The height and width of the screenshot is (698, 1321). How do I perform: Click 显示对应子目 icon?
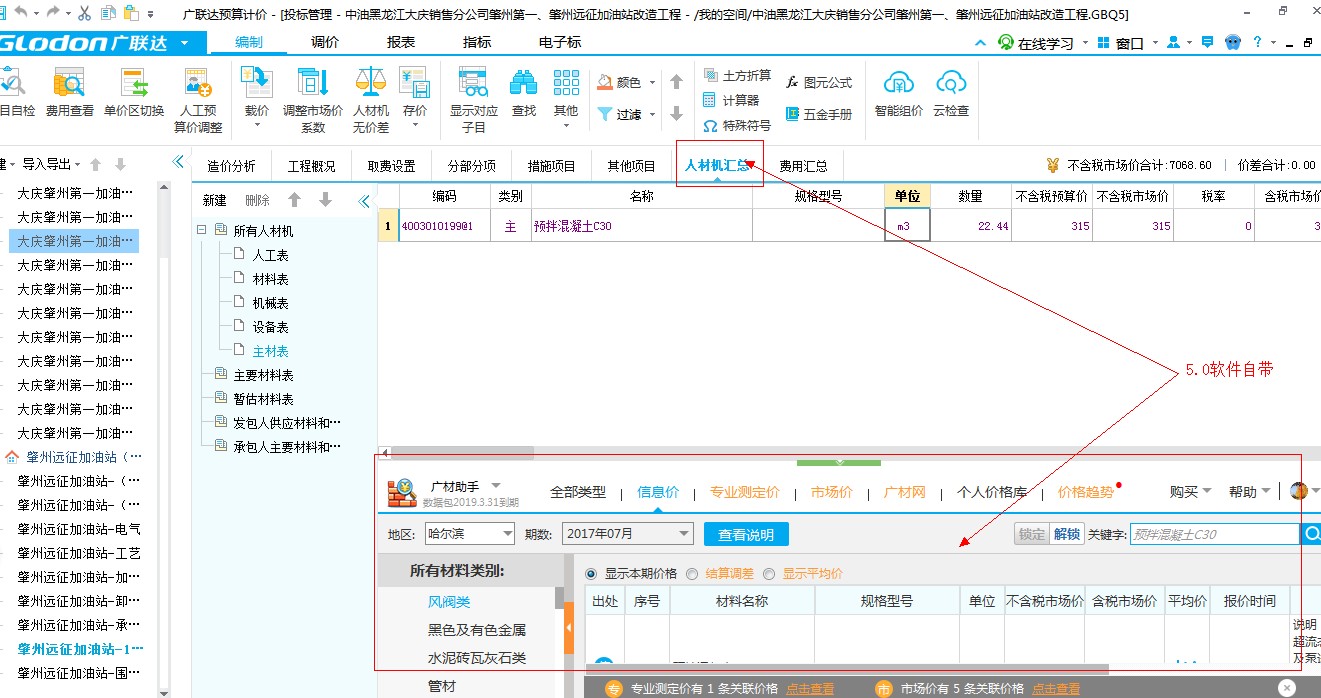473,100
